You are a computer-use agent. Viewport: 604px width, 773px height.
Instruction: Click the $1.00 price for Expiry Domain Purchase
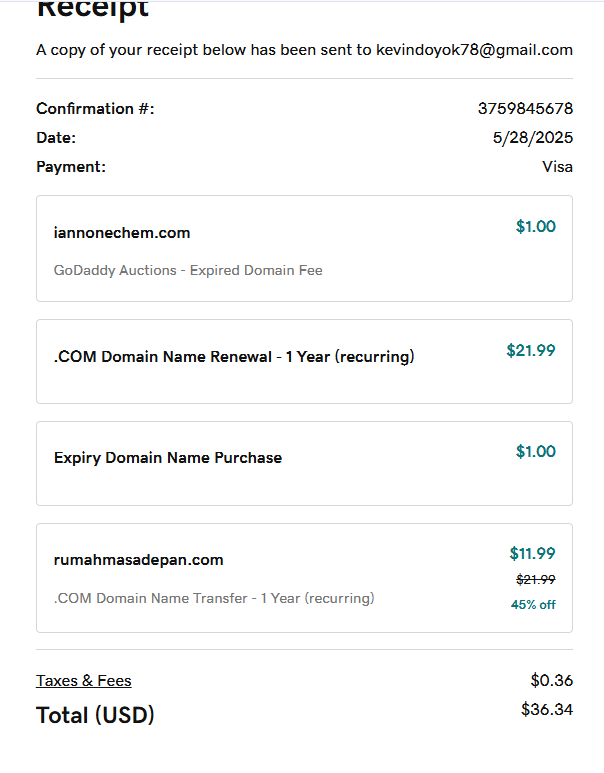coord(536,451)
